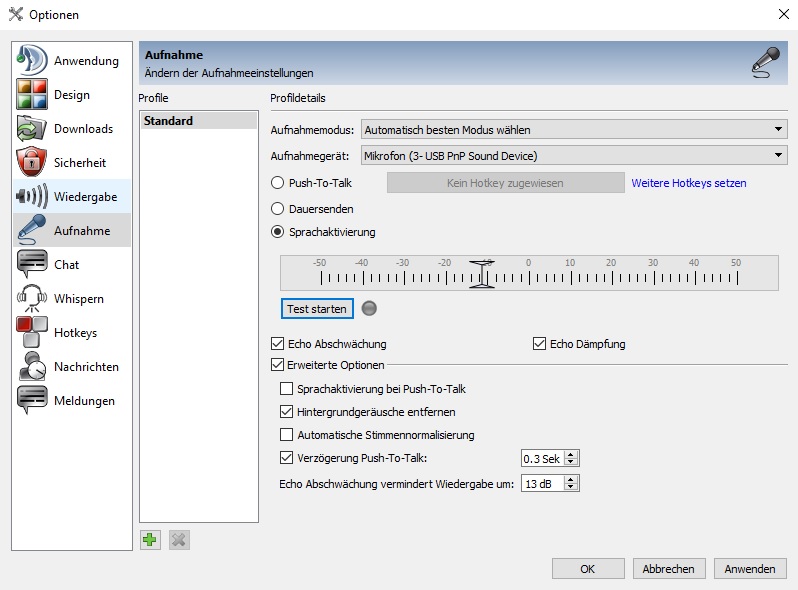Select the Push-To-Talk radio button
The height and width of the screenshot is (590, 798).
point(277,183)
